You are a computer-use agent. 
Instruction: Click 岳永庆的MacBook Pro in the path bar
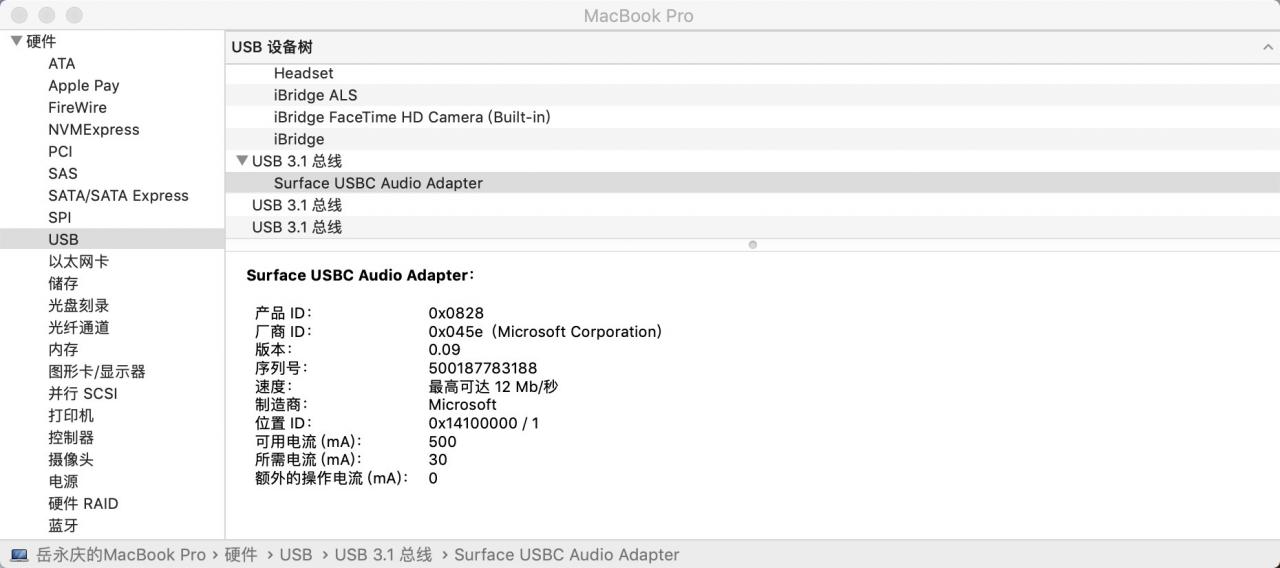pos(121,555)
